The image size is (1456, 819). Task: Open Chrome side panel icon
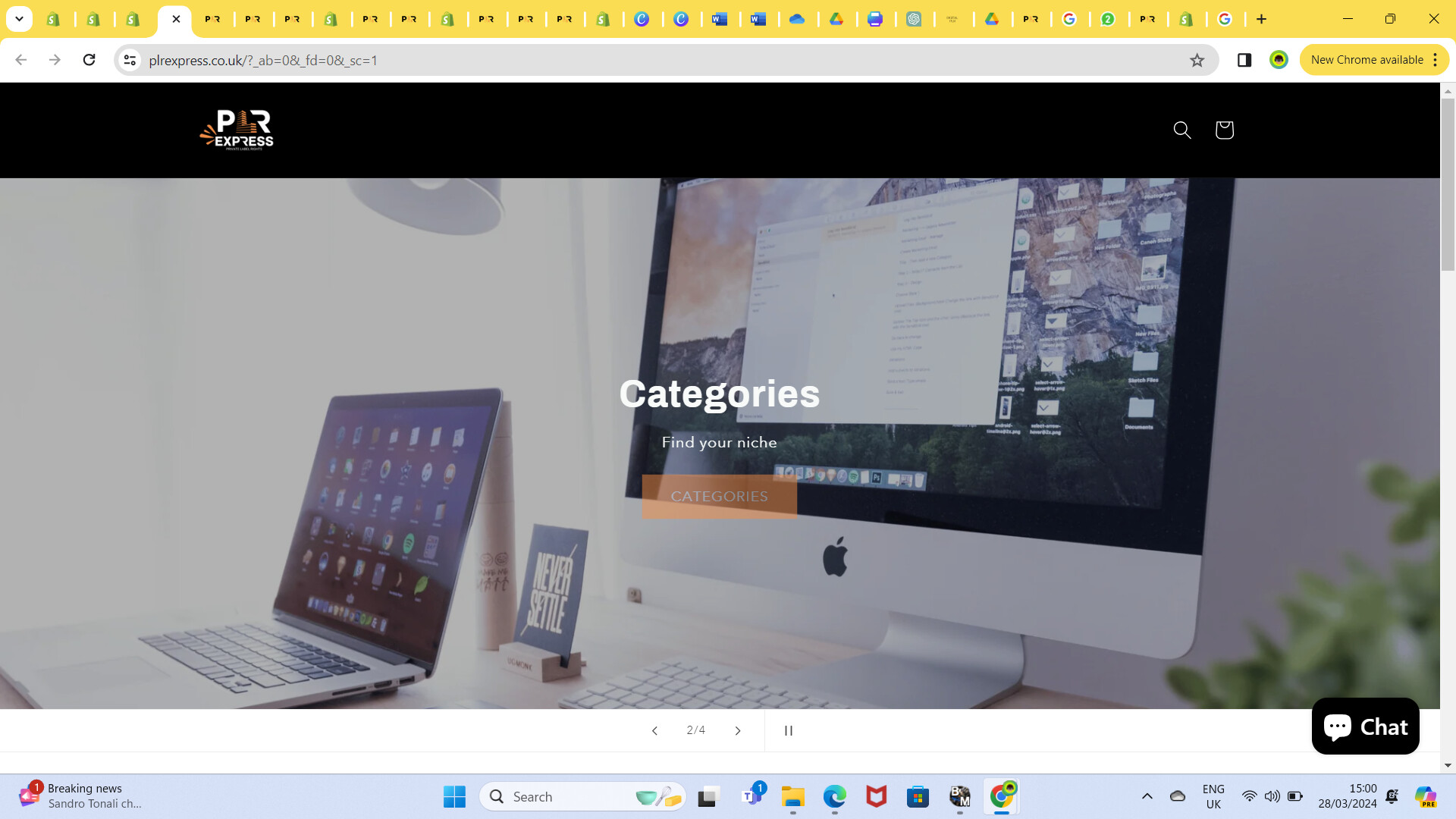[1244, 60]
